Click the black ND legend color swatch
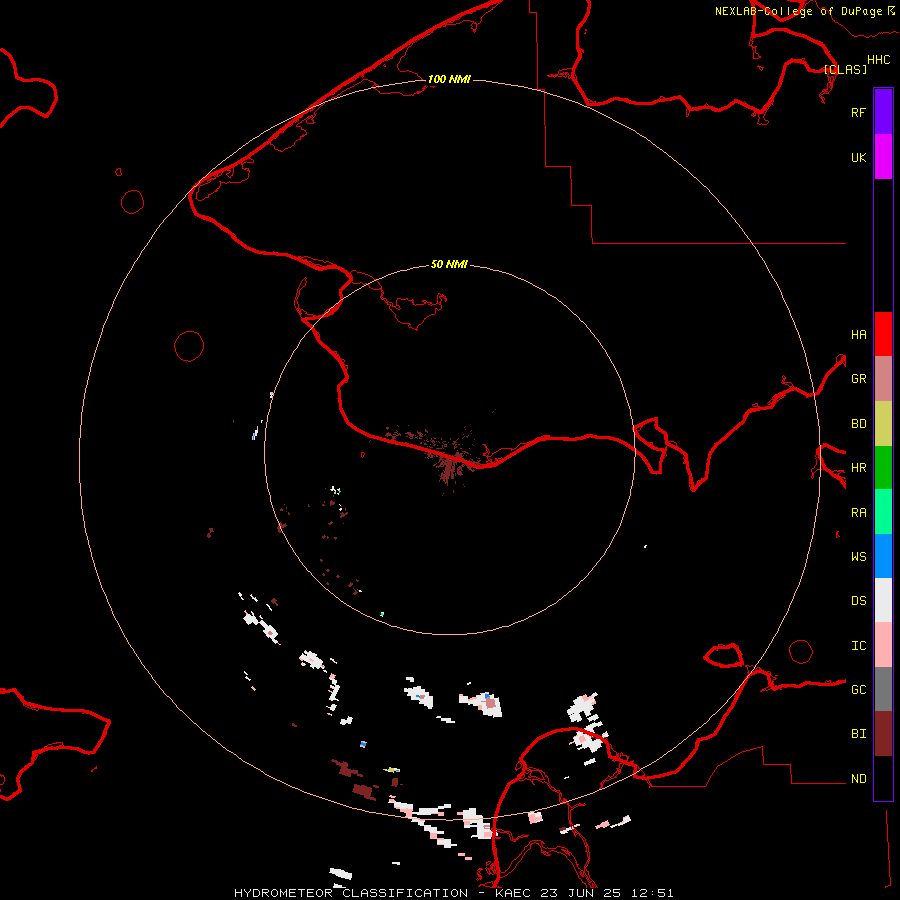 click(883, 778)
